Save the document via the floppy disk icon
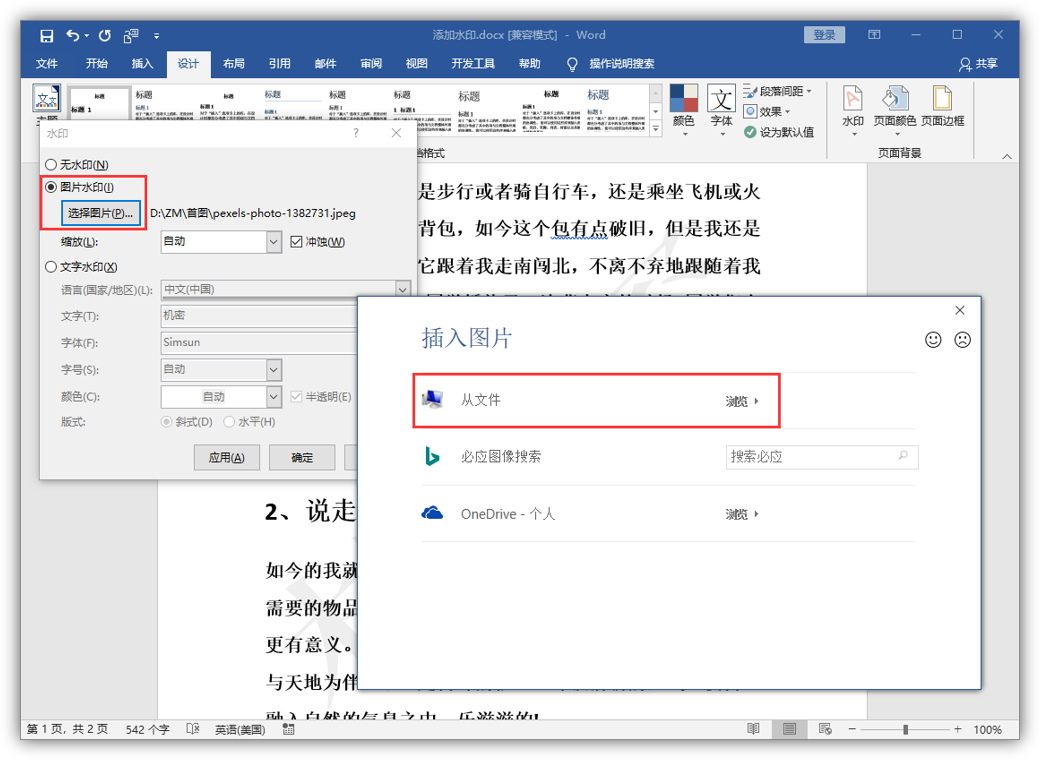The width and height of the screenshot is (1040, 760). (x=46, y=36)
